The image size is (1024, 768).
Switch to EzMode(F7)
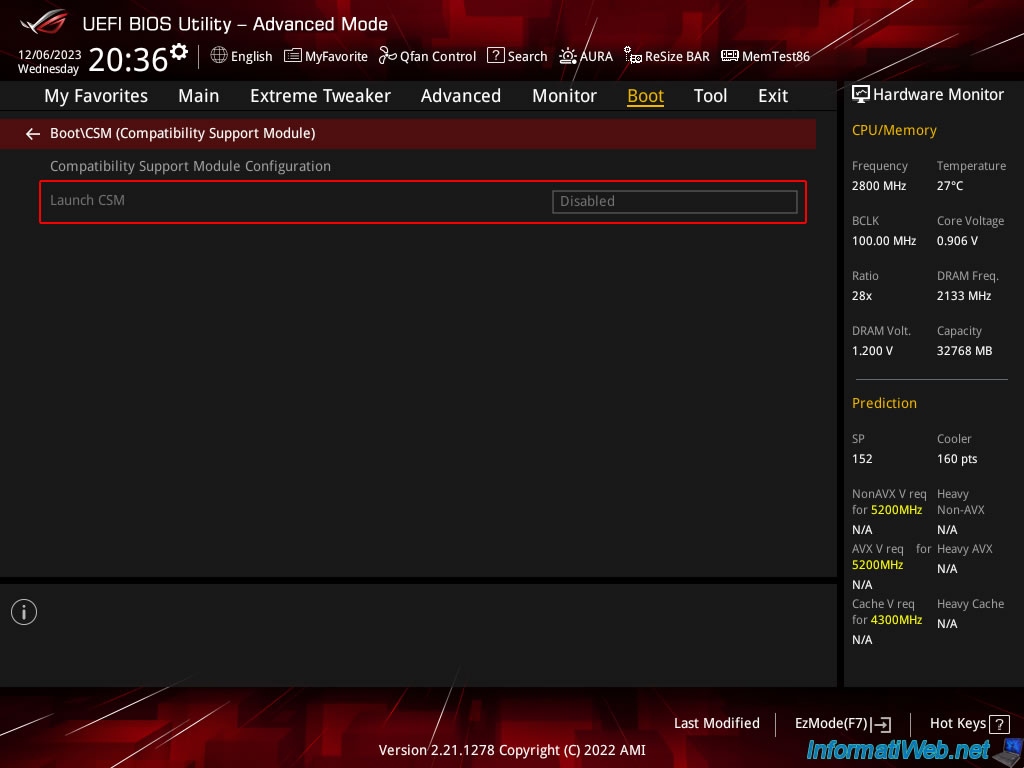[x=842, y=723]
